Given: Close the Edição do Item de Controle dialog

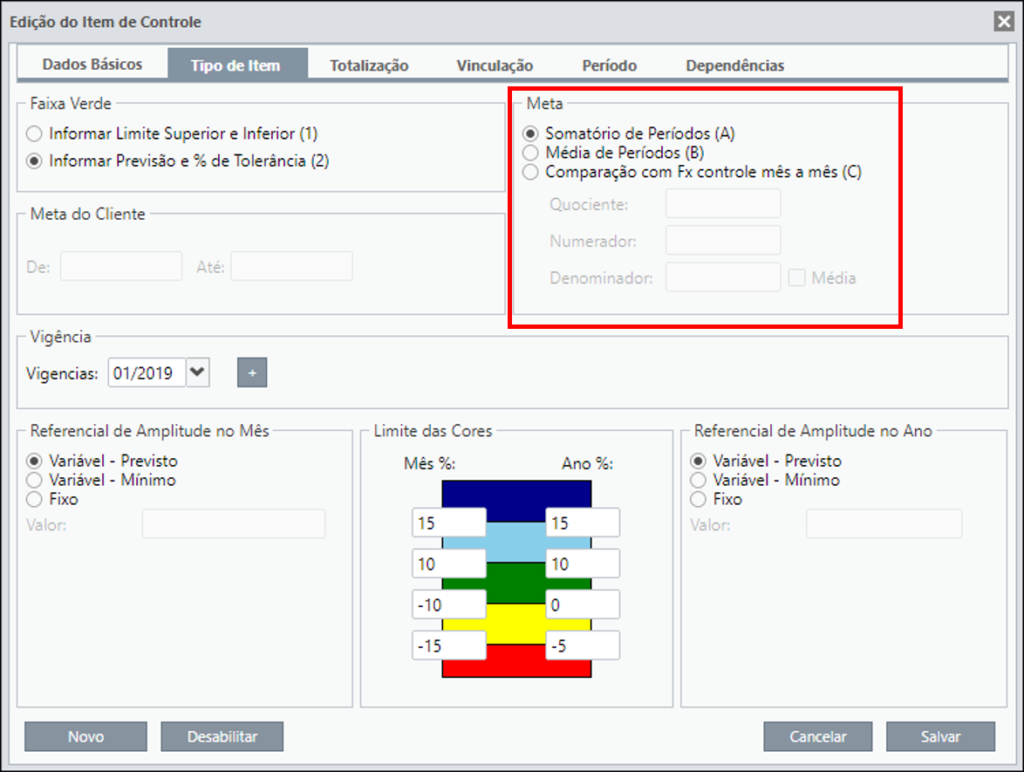Looking at the screenshot, I should pyautogui.click(x=1004, y=22).
